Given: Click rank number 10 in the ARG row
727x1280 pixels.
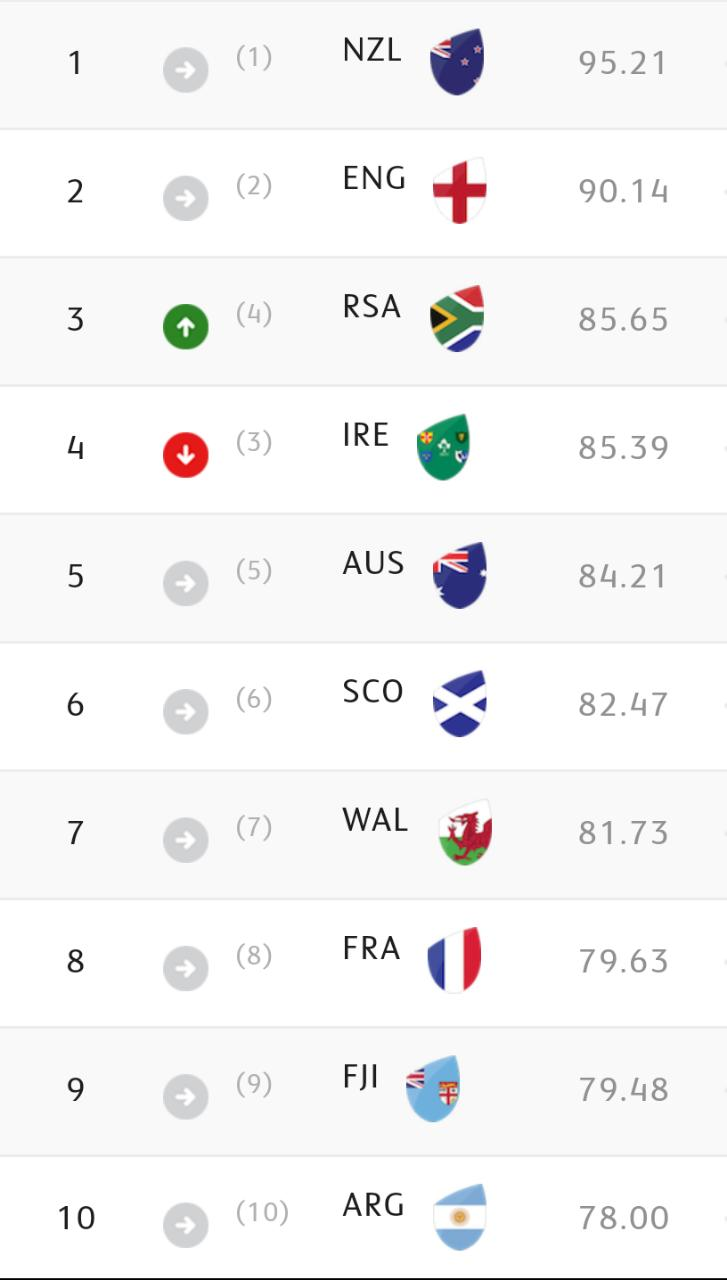Looking at the screenshot, I should tap(76, 1217).
